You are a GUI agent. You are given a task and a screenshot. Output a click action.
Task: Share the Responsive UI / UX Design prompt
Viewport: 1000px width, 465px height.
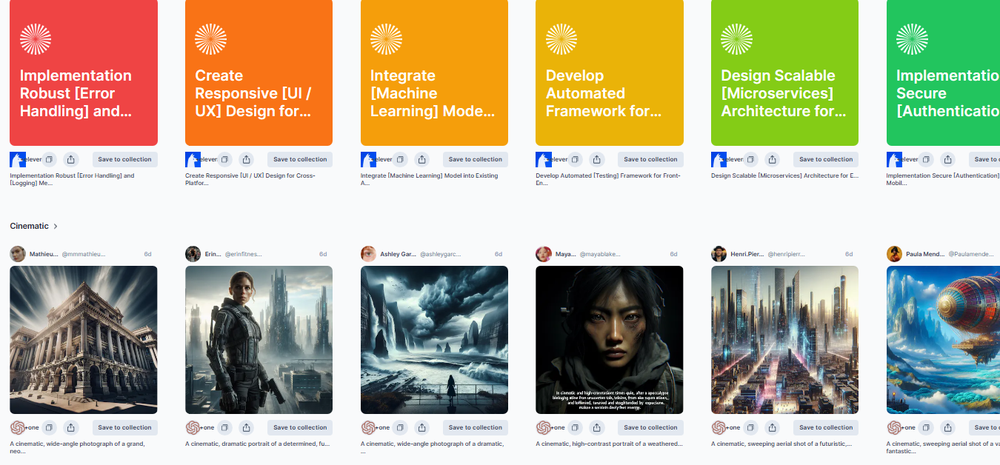[247, 159]
